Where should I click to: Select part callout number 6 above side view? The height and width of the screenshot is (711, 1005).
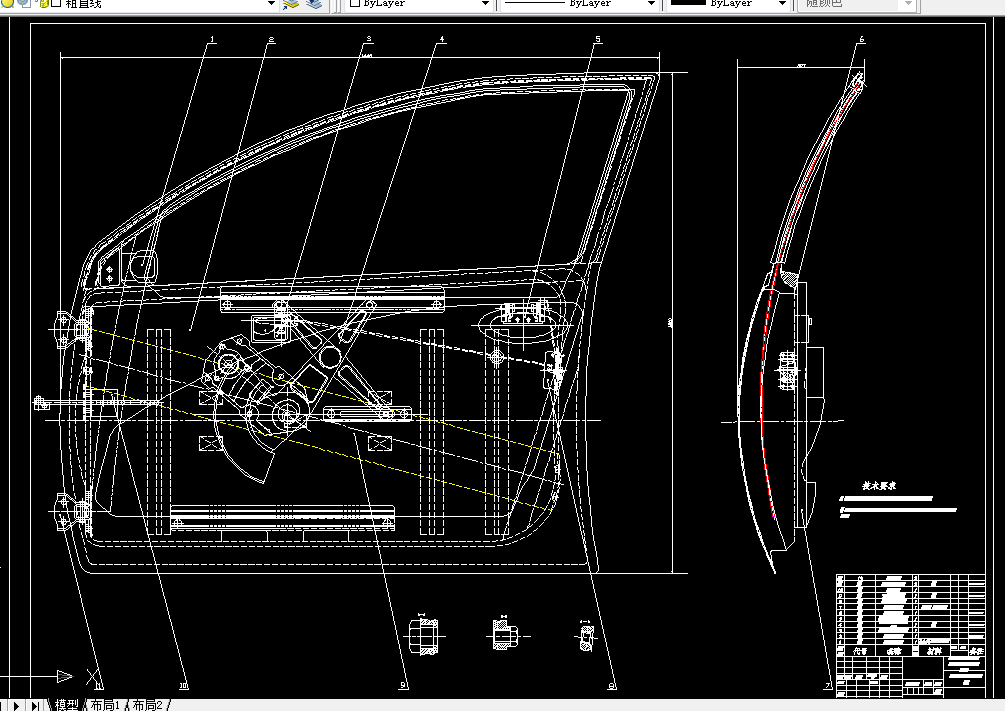(x=861, y=39)
